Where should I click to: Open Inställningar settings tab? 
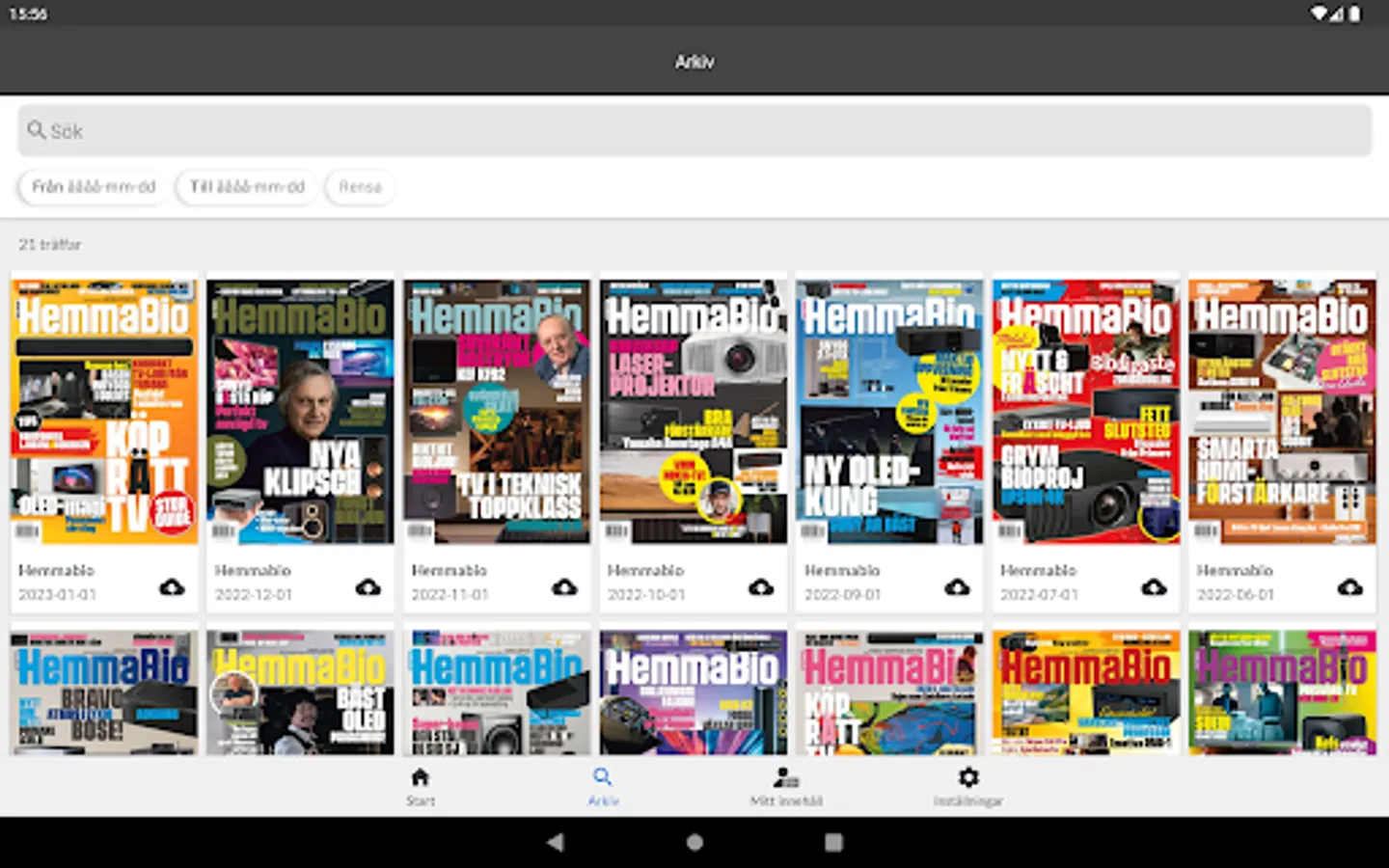(968, 786)
